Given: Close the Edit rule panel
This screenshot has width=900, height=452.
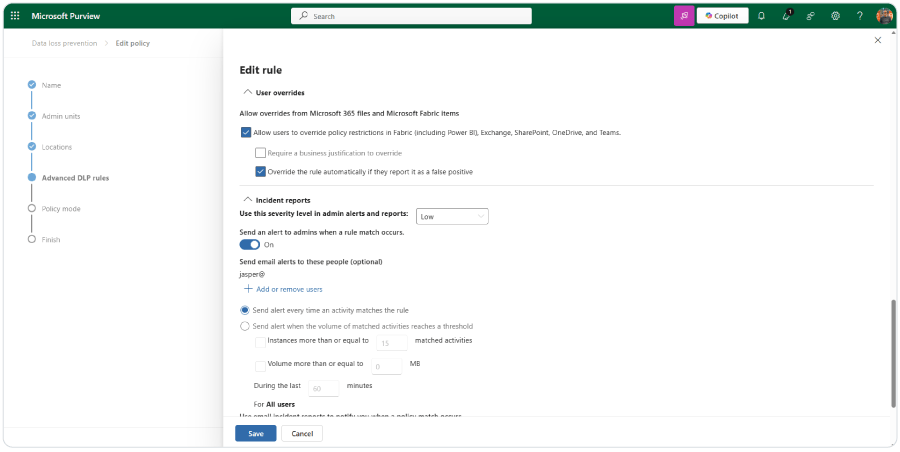Looking at the screenshot, I should pos(878,40).
